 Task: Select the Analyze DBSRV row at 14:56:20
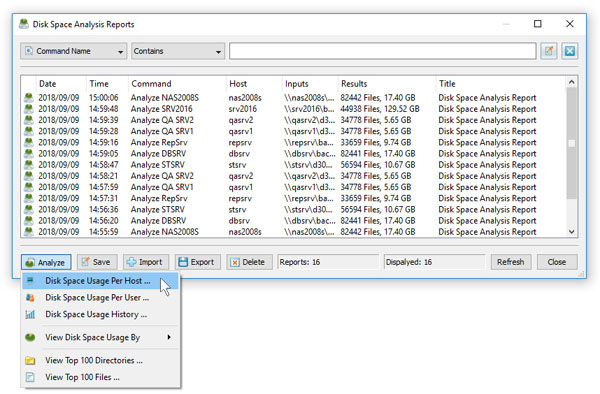click(293, 221)
